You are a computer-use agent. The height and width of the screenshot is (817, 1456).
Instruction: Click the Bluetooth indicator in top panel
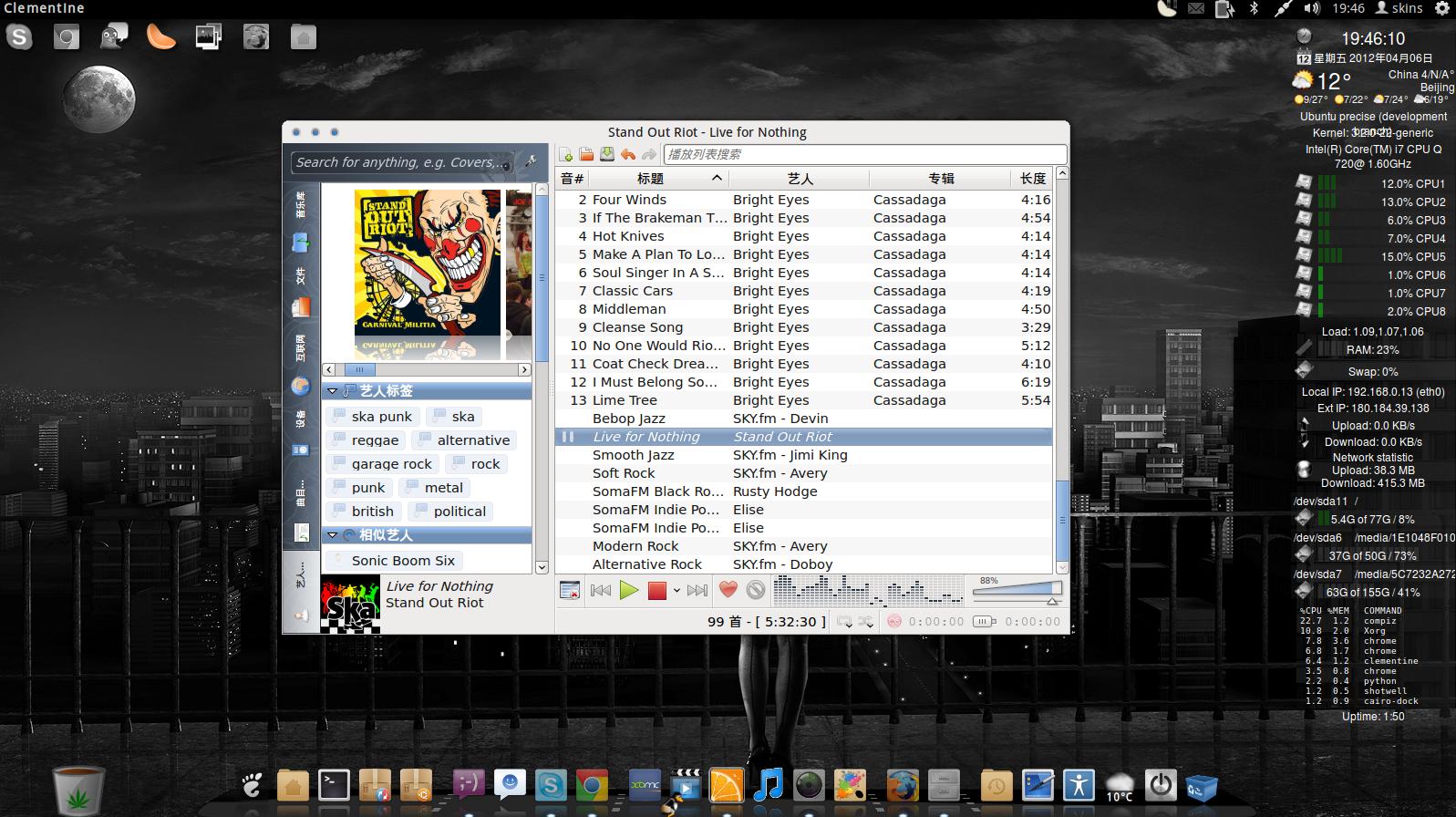click(x=1254, y=8)
